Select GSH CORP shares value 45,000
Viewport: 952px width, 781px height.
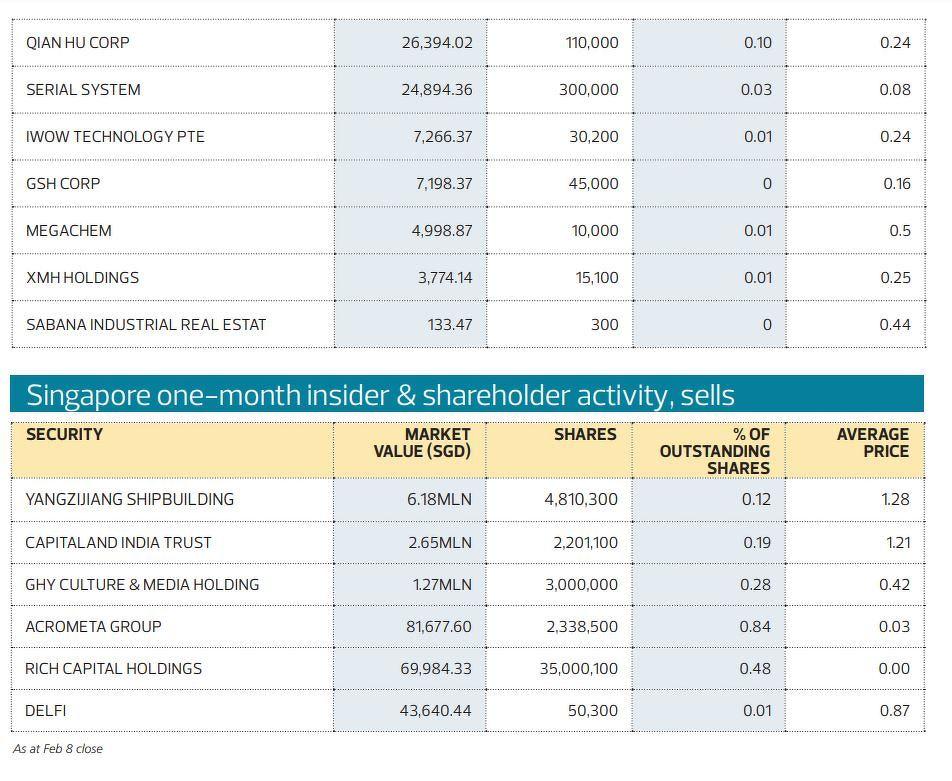pyautogui.click(x=594, y=184)
